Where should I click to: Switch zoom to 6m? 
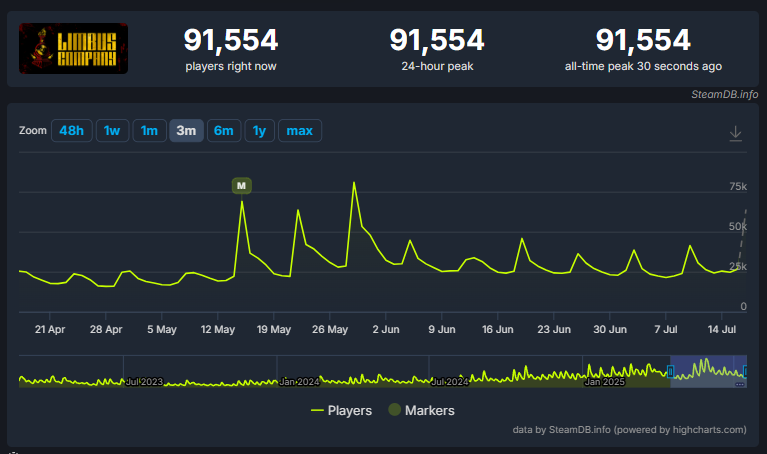coord(224,131)
